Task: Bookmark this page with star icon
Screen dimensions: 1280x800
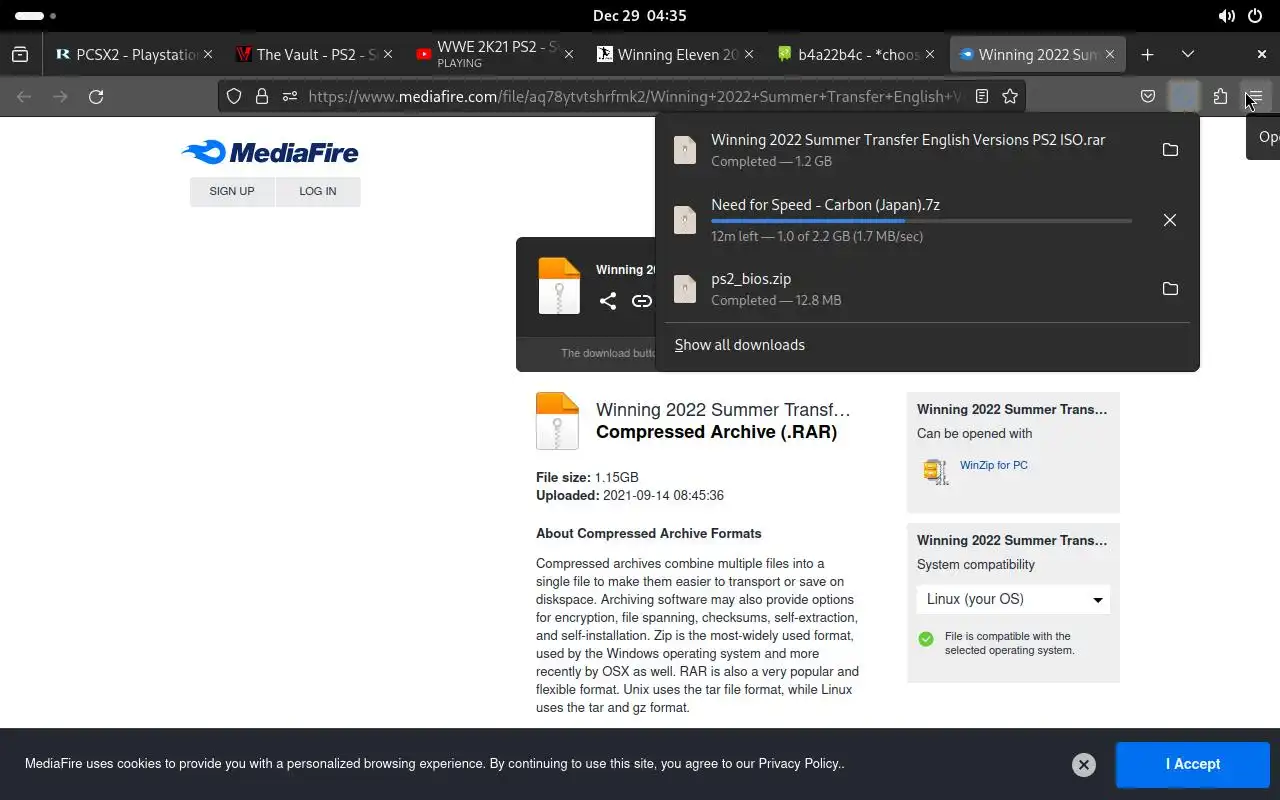Action: pyautogui.click(x=1010, y=97)
